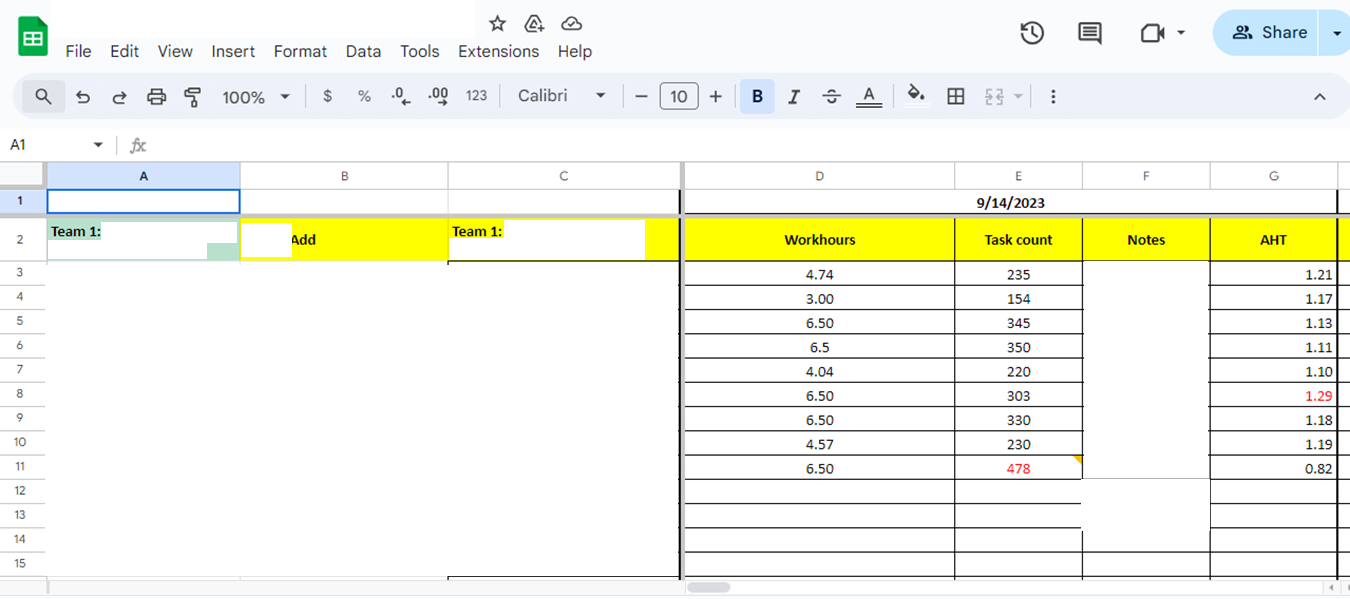The image size is (1350, 599).
Task: Click the horizontal scrollbar thumb
Action: click(710, 587)
